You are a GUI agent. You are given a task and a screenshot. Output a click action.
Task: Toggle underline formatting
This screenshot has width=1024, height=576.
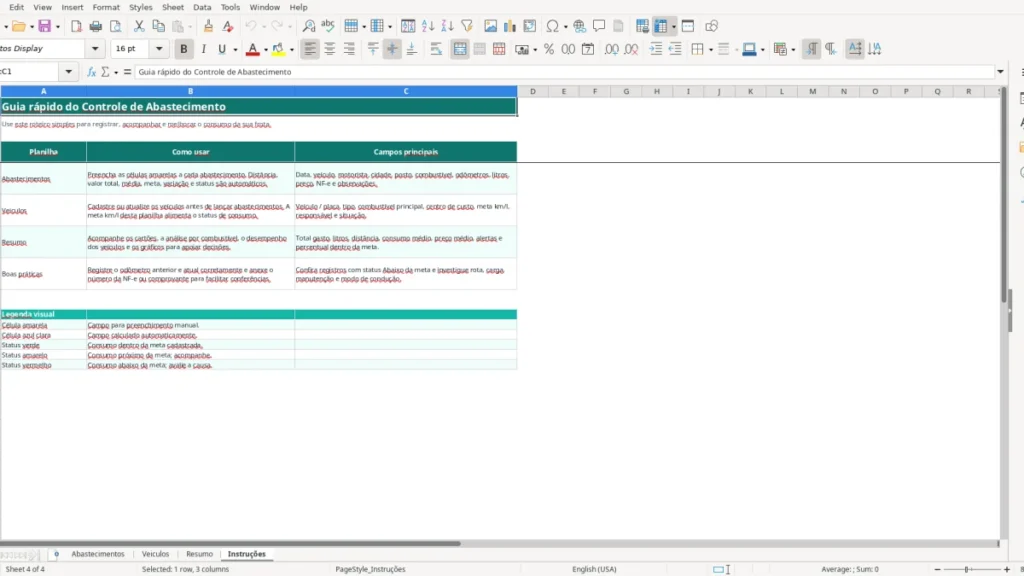tap(222, 49)
